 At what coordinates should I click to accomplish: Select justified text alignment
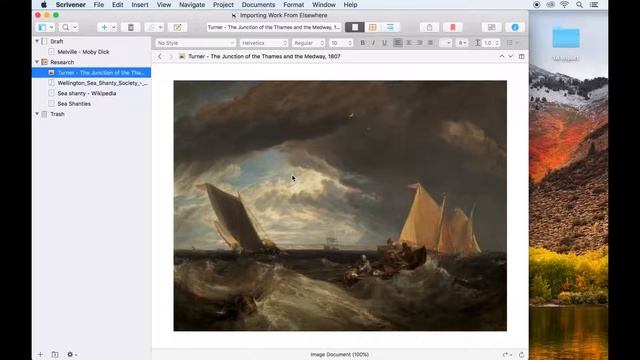pos(430,43)
